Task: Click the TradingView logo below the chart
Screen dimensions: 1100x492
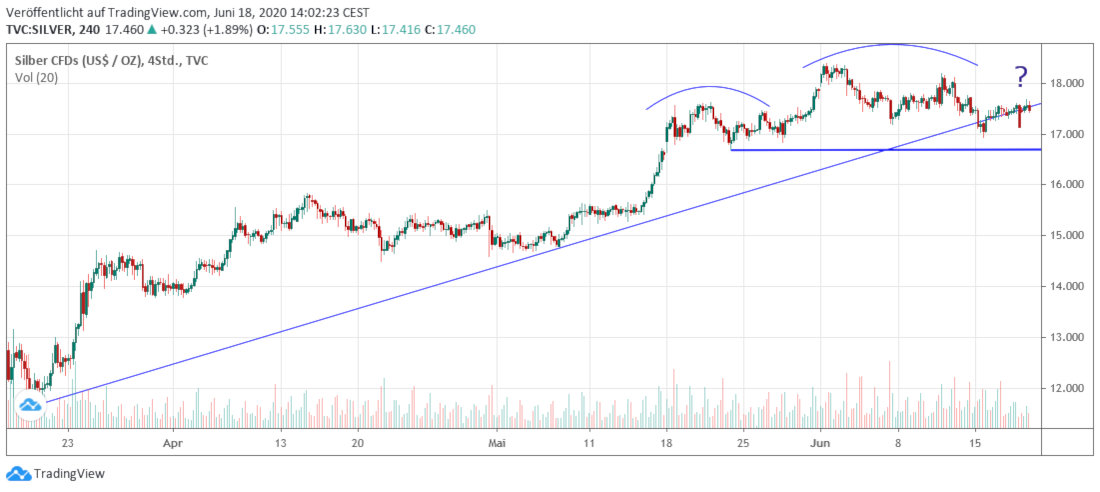Action: tap(56, 474)
